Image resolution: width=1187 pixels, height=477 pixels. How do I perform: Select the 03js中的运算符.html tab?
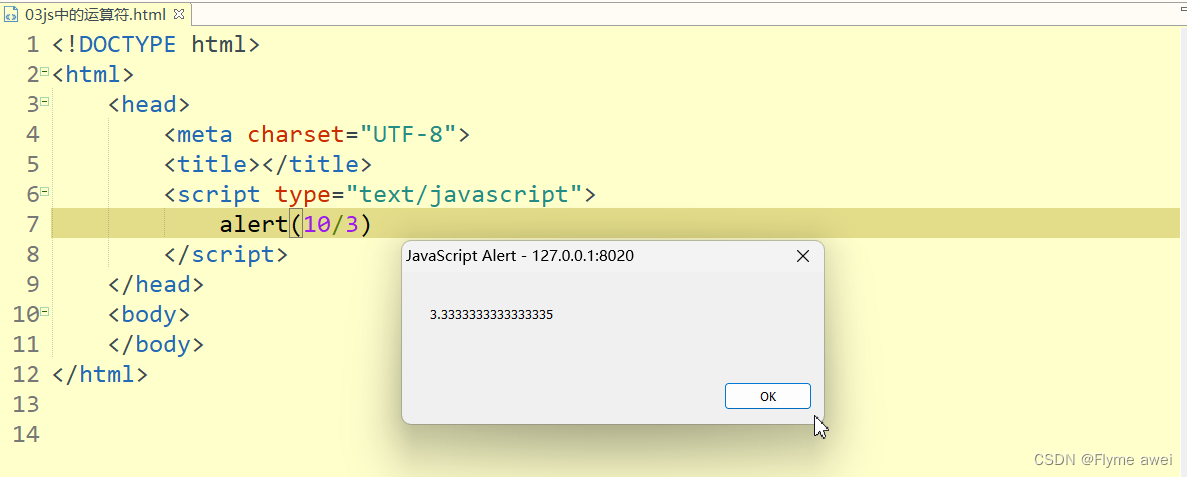coord(95,15)
